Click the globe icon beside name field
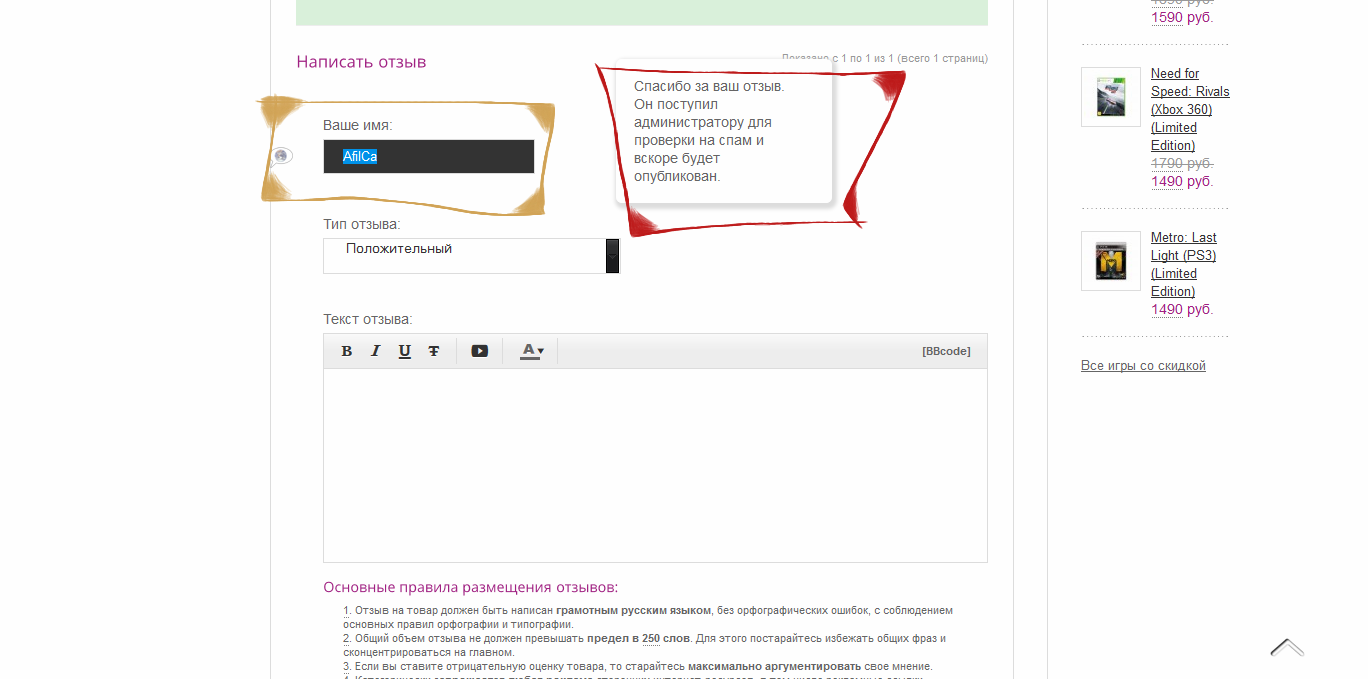Screen dimensions: 1368x679 pos(282,156)
